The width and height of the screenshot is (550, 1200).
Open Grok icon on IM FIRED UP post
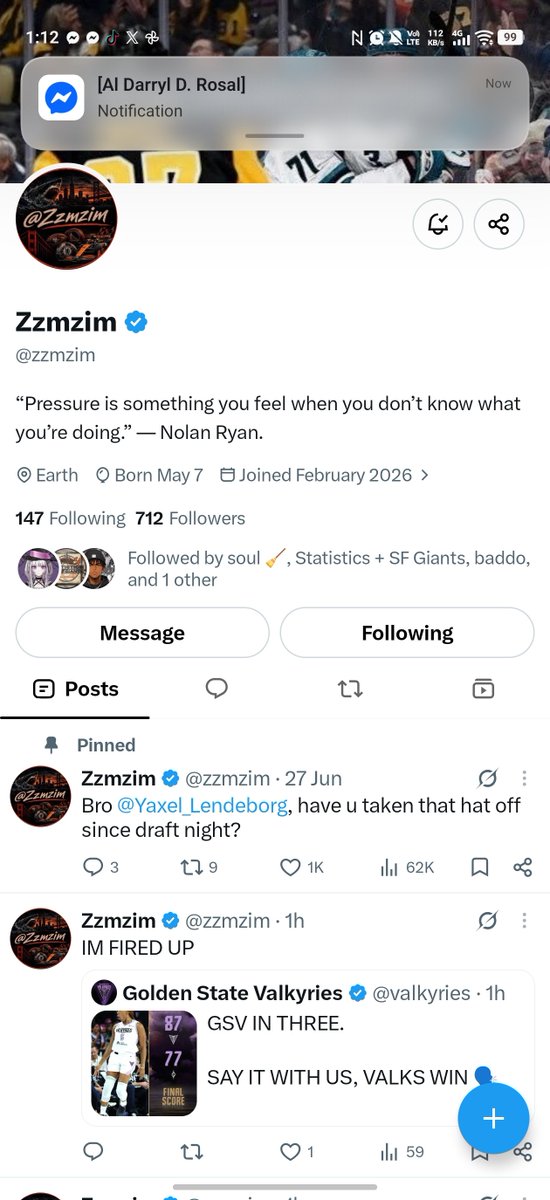[x=488, y=920]
